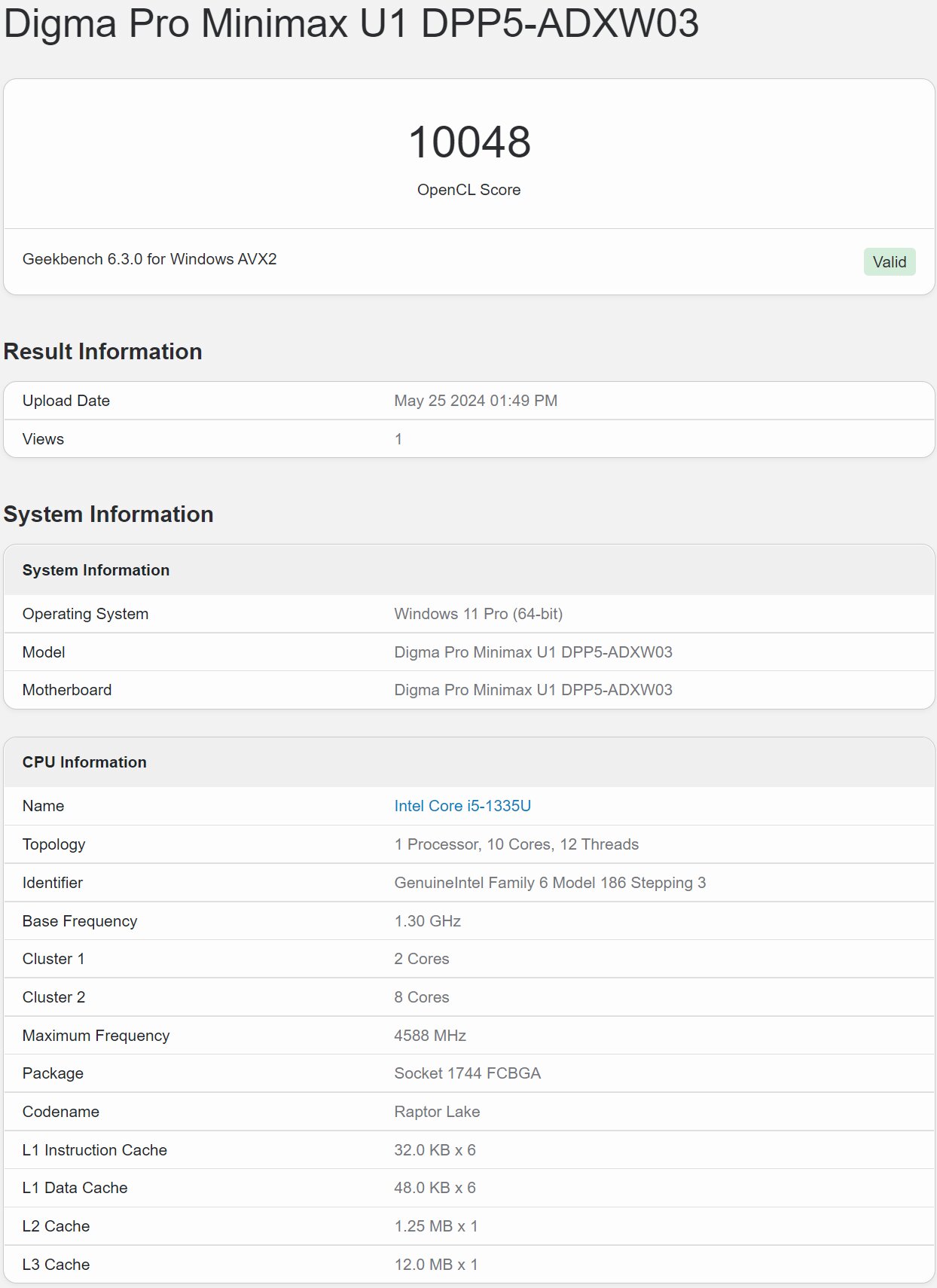The height and width of the screenshot is (1288, 937).
Task: Click the L1 Data Cache label
Action: tap(75, 1188)
